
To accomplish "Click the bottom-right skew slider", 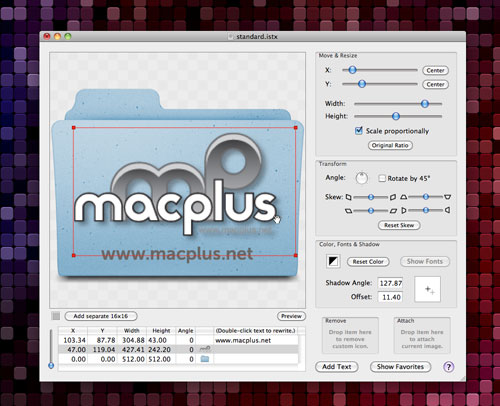I will pyautogui.click(x=426, y=210).
